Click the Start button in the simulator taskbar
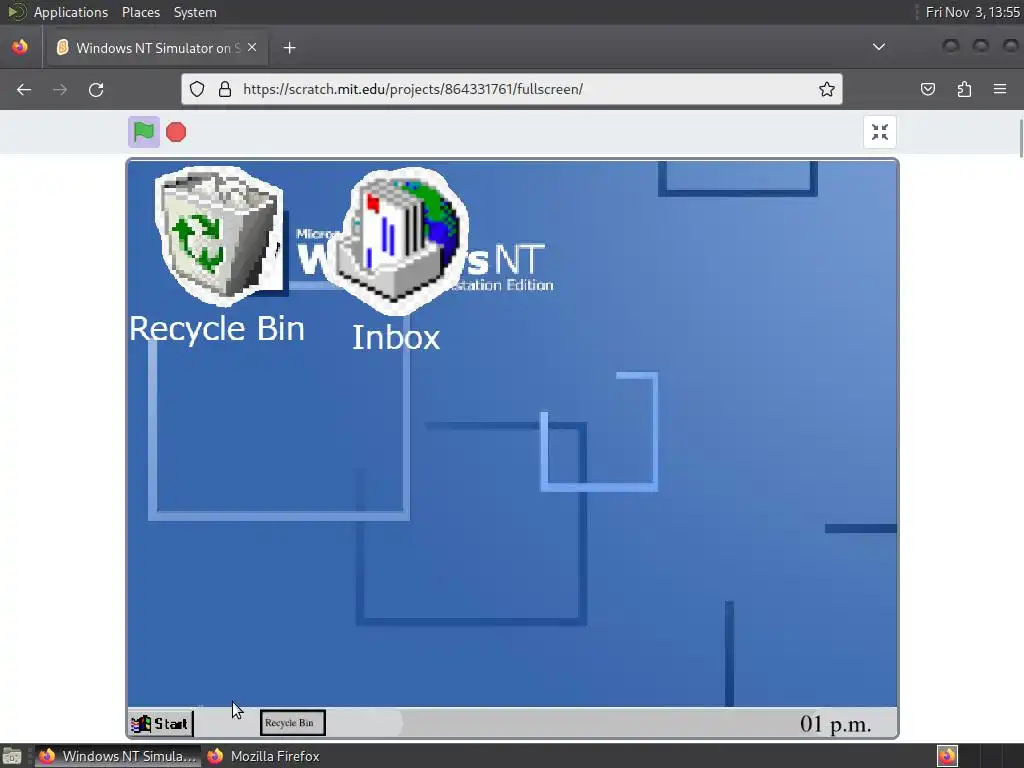 coord(161,724)
